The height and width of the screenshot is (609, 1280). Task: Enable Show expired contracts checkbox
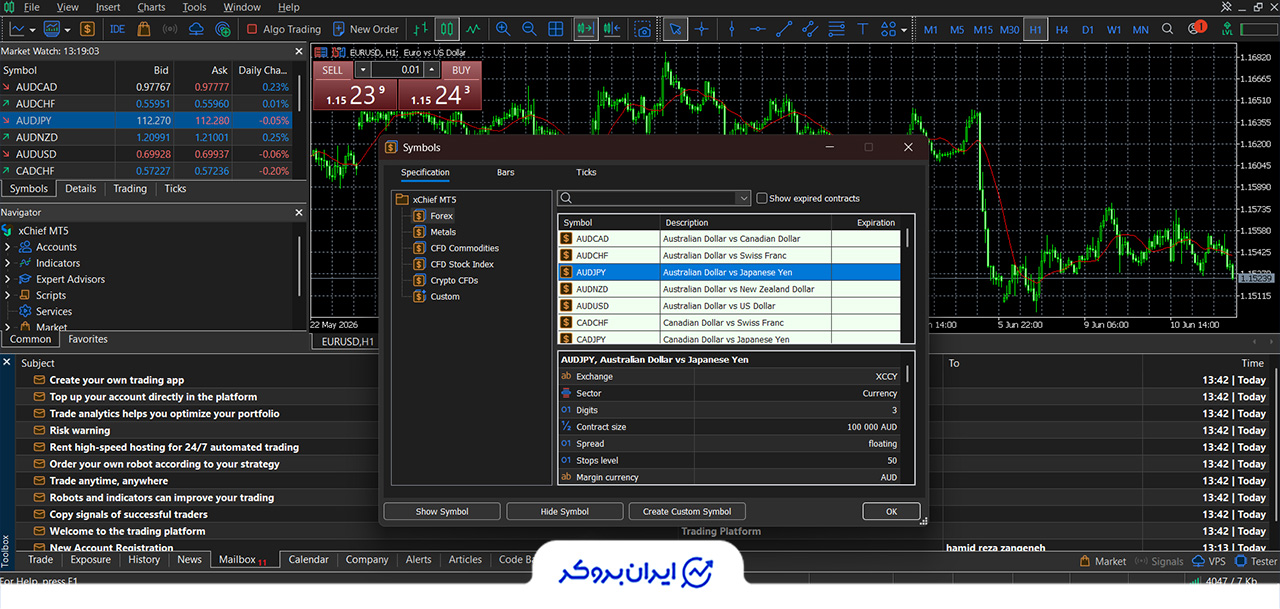coord(762,198)
